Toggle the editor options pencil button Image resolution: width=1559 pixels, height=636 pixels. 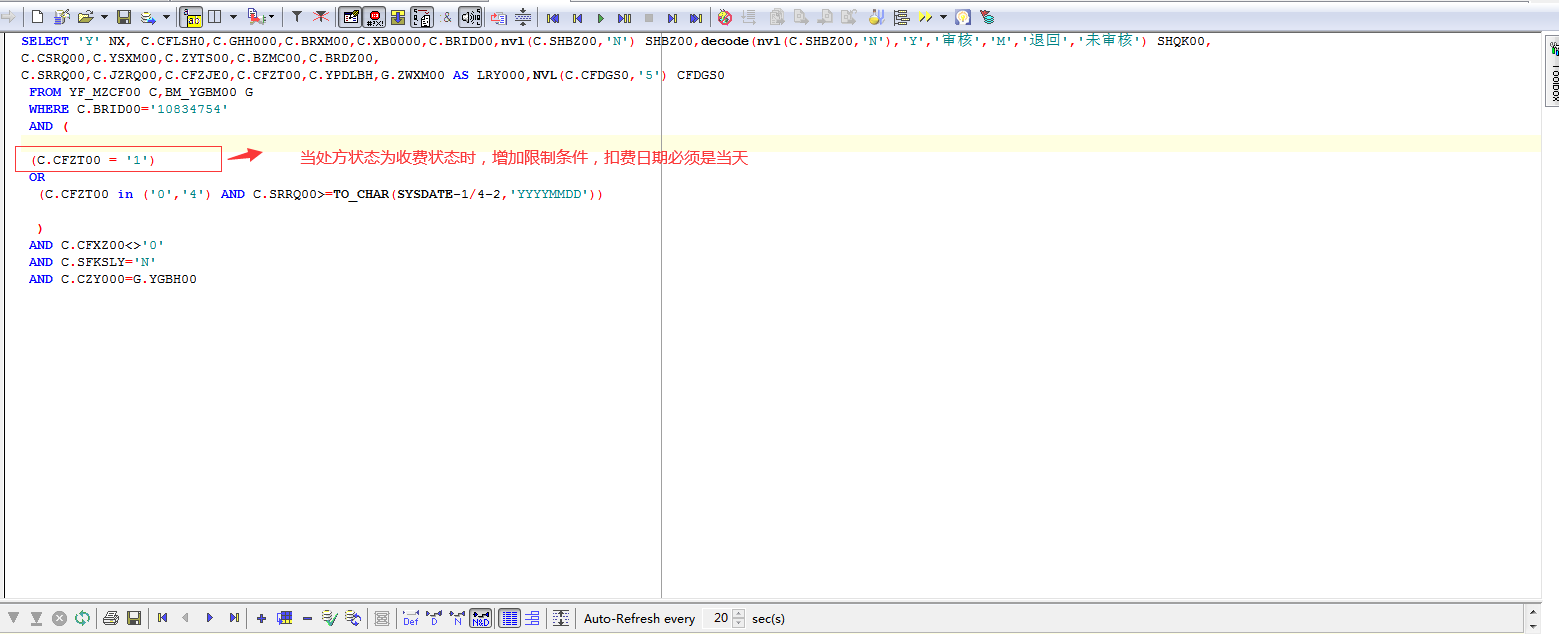tap(351, 17)
